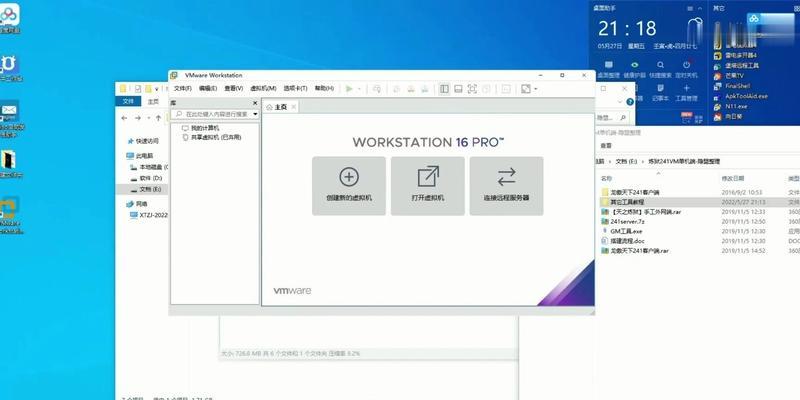Select 网络 in Explorer navigation

(137, 204)
